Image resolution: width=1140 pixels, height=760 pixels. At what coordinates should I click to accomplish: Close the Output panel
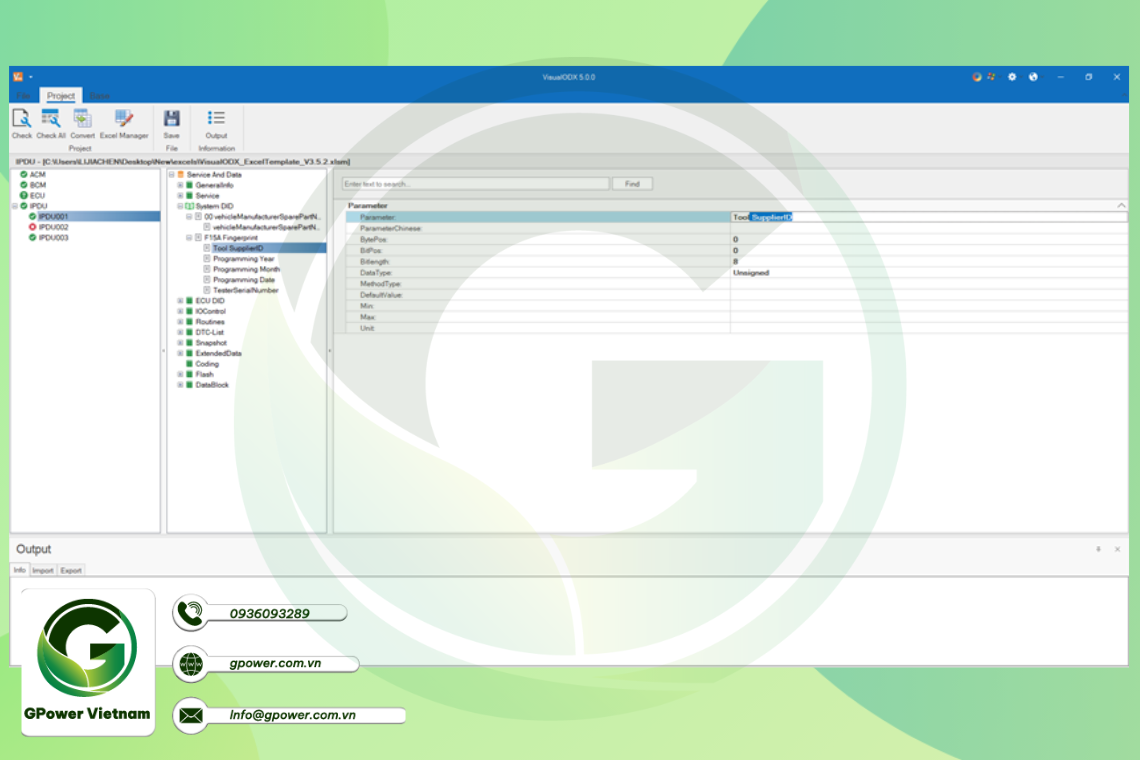1117,549
